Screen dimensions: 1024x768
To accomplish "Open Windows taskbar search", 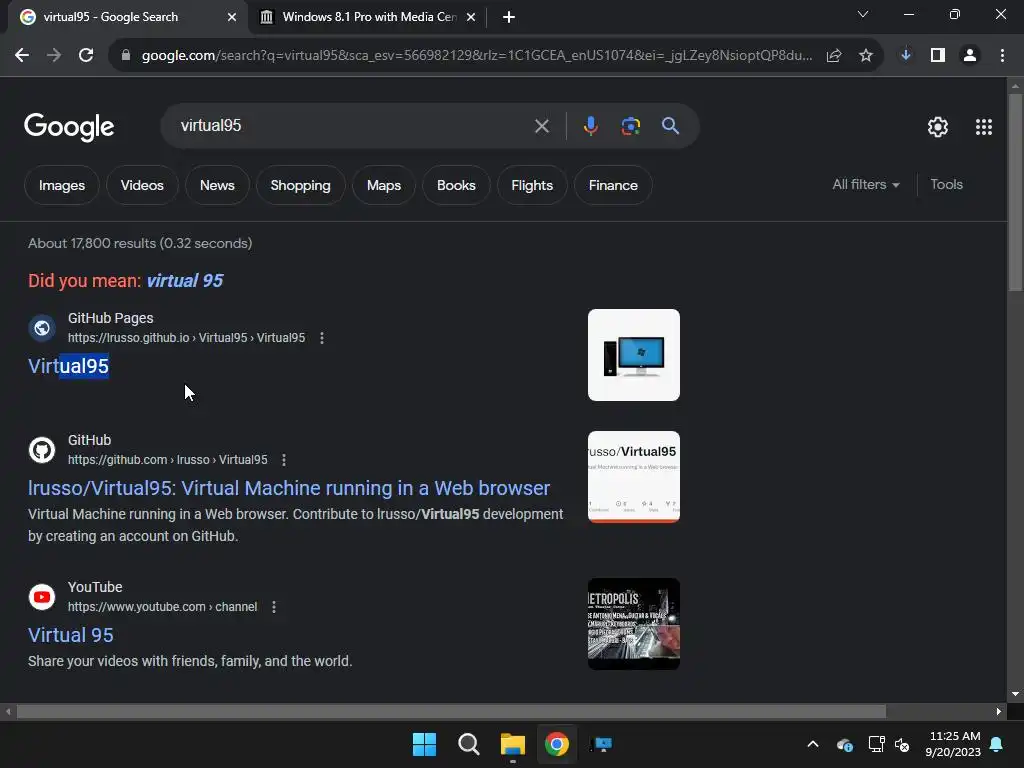I will tap(468, 744).
